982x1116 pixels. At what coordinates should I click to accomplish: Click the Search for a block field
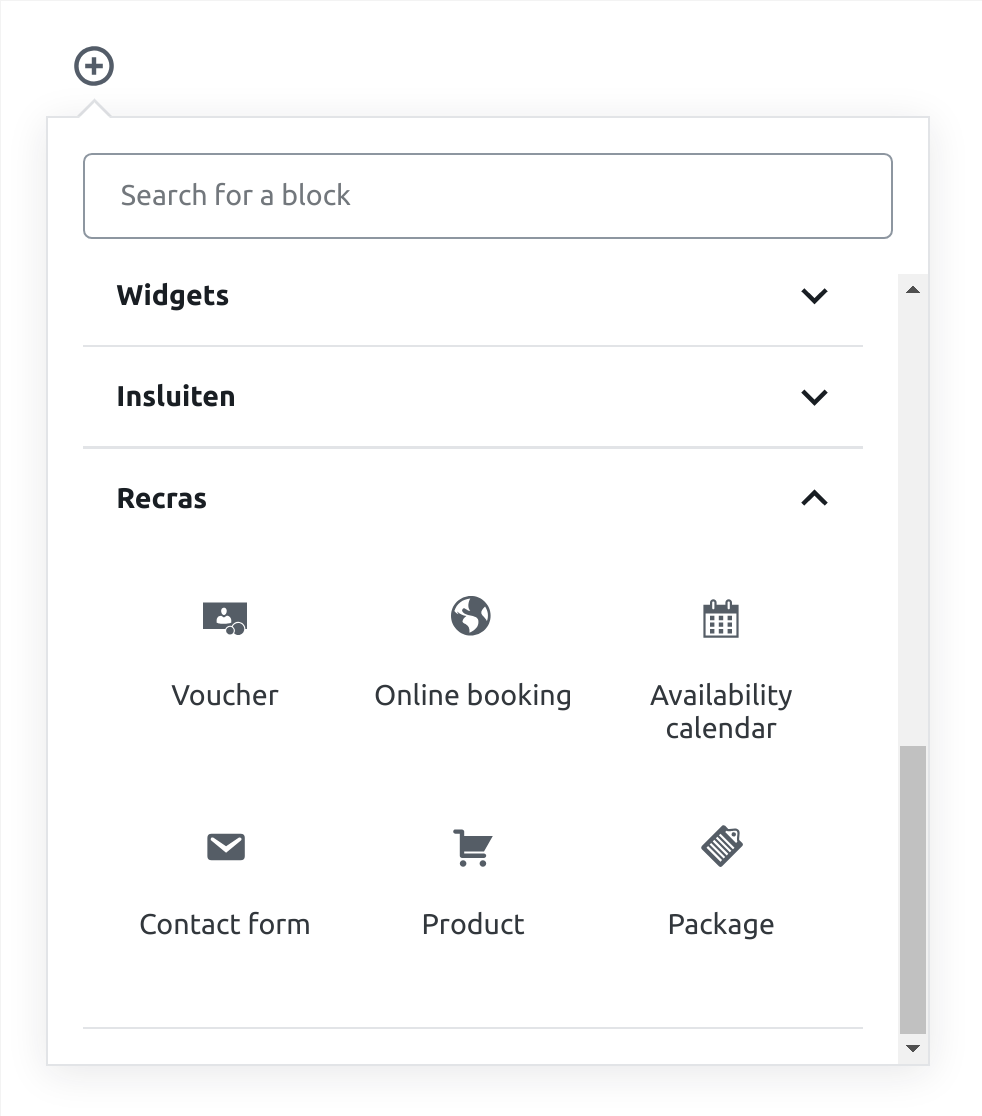click(488, 196)
